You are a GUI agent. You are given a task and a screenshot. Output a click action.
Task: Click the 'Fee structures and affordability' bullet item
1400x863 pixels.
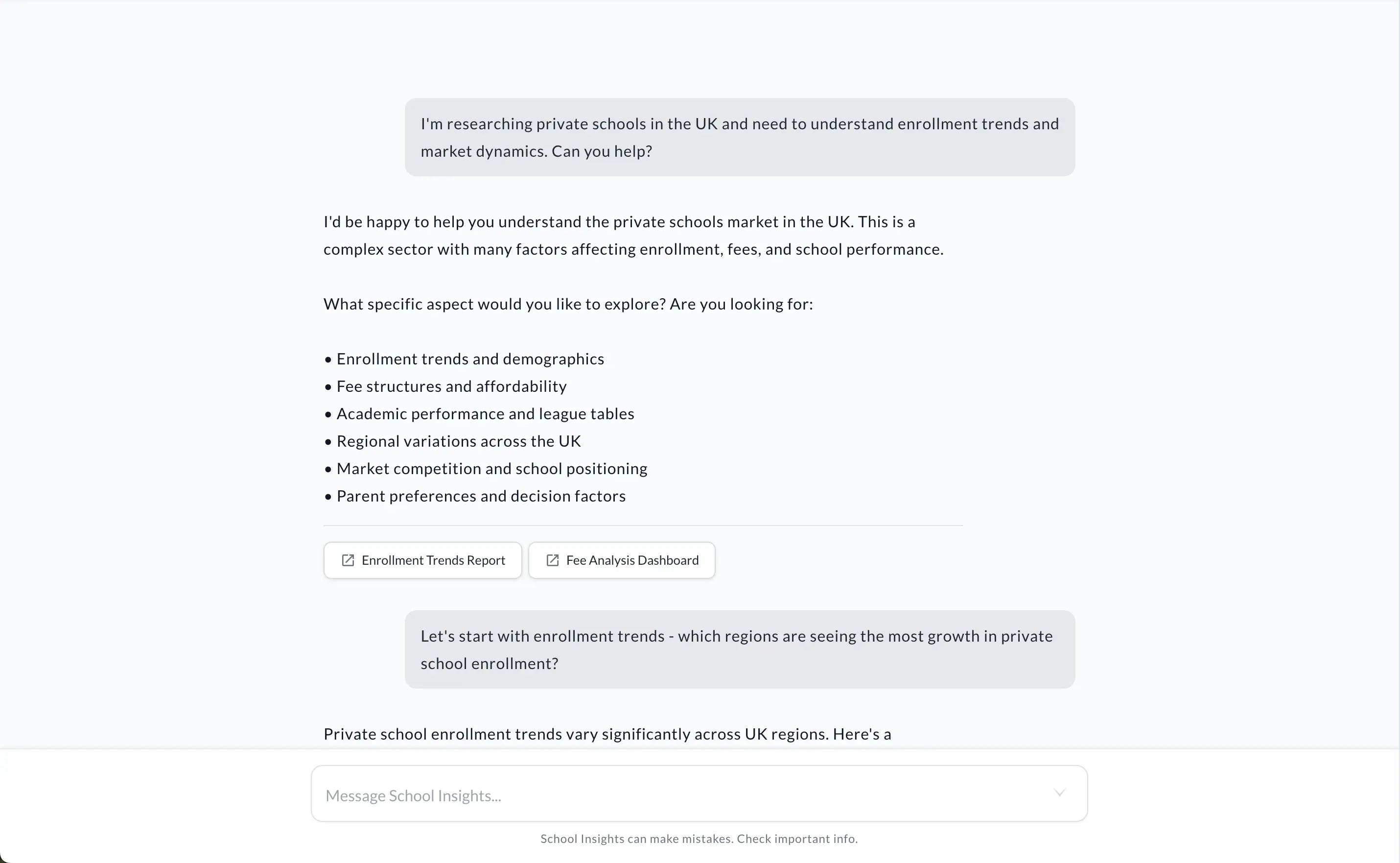[450, 386]
